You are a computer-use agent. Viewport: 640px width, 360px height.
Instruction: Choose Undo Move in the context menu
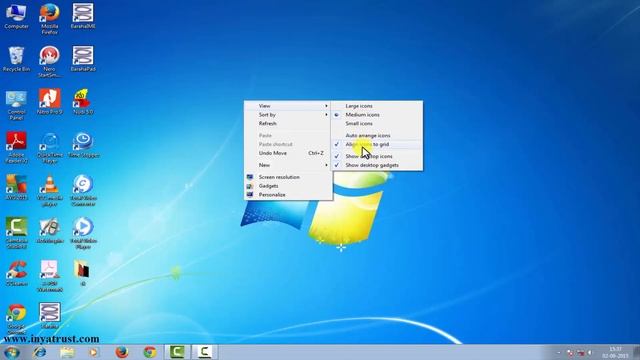[x=288, y=153]
